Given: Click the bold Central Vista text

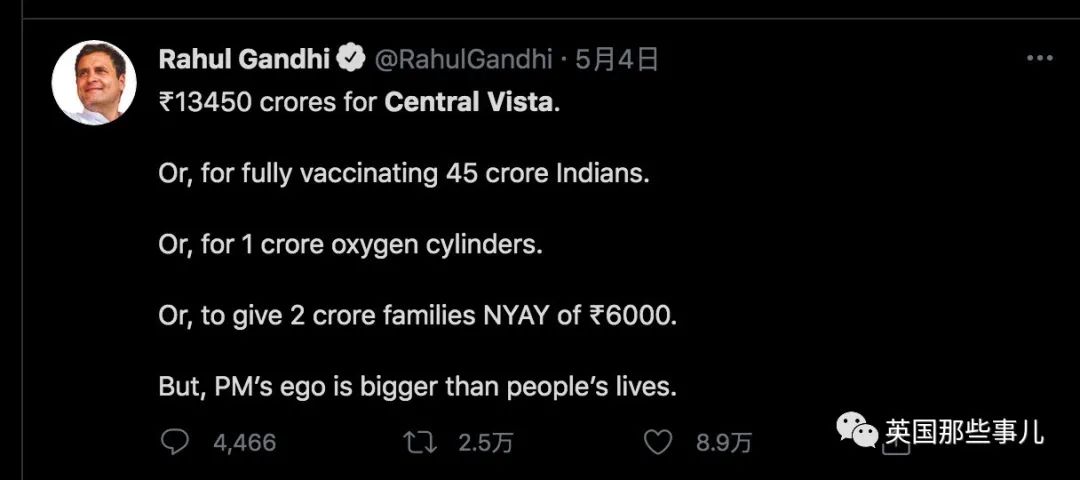Looking at the screenshot, I should [469, 103].
